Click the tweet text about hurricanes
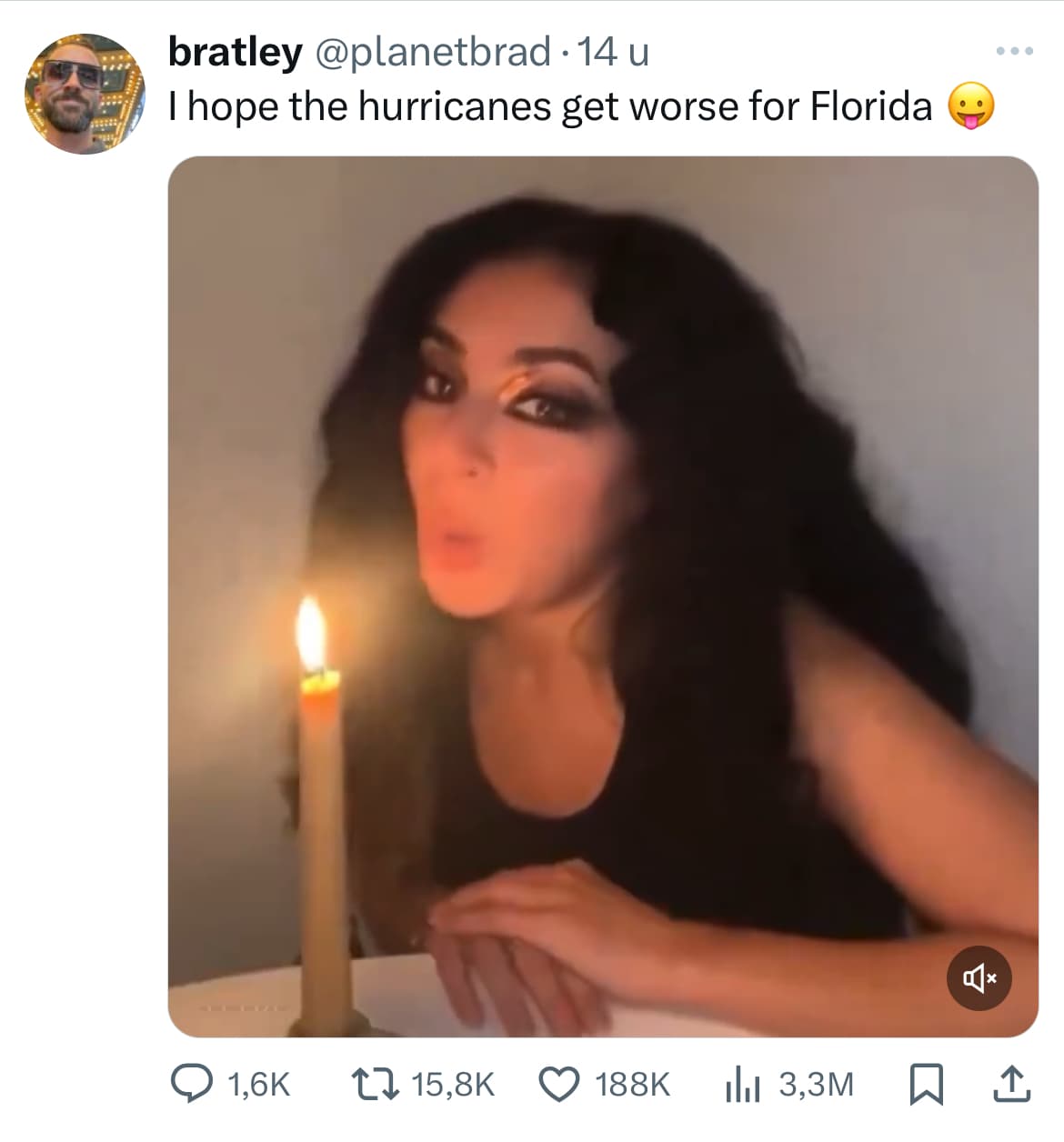Image resolution: width=1064 pixels, height=1142 pixels. (550, 106)
